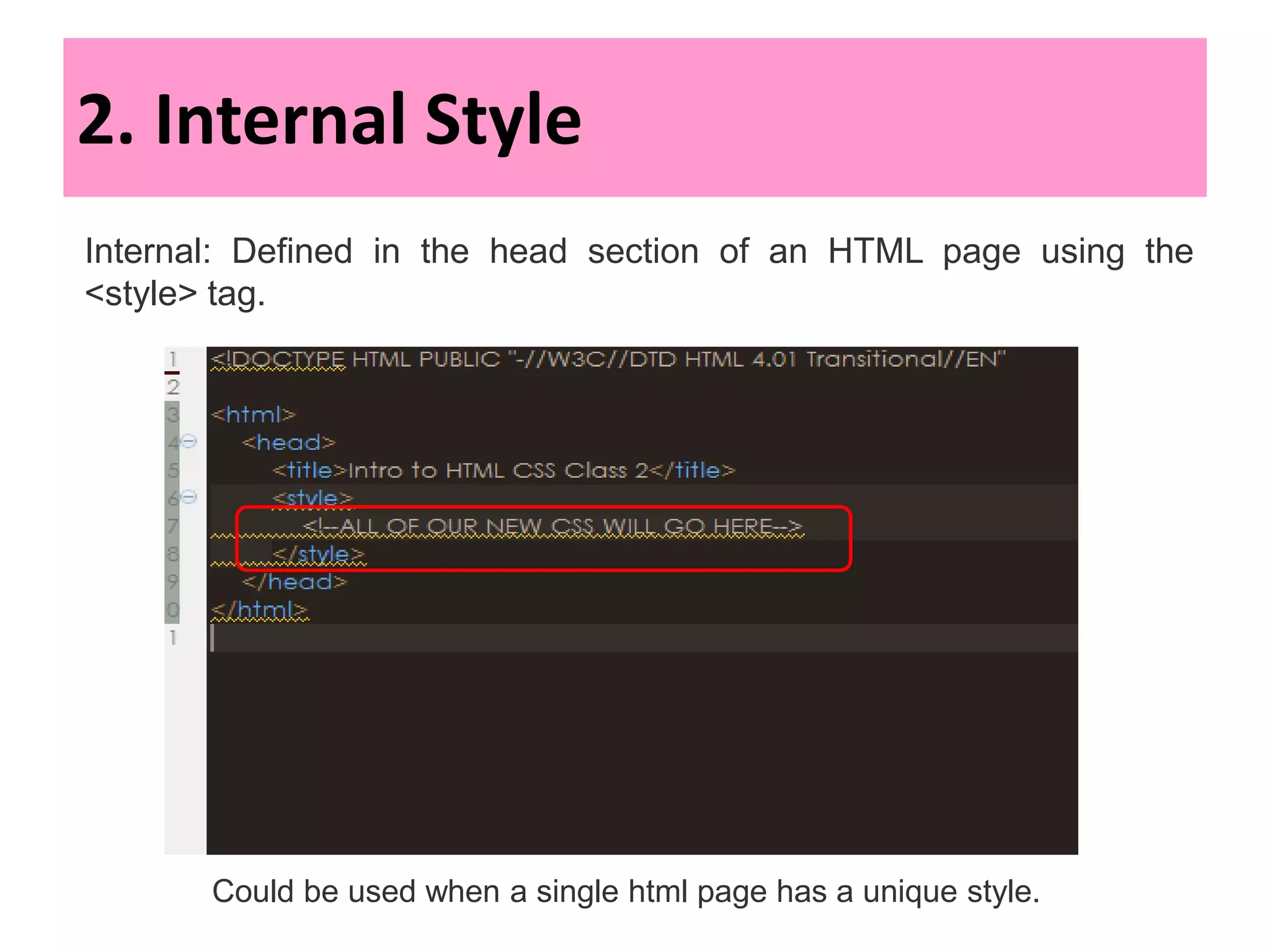
Task: Collapse the head tag fold marker
Action: [x=190, y=441]
